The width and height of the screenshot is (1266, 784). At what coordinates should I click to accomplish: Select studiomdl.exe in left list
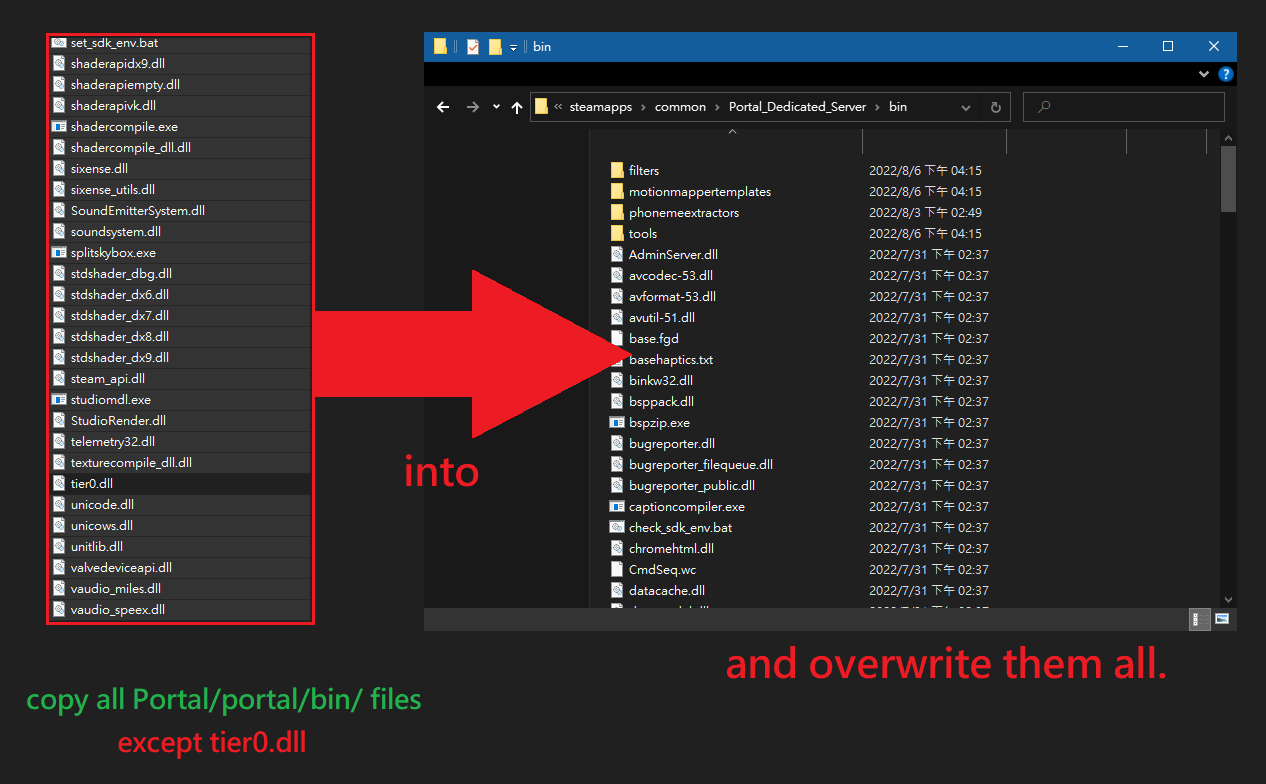180,399
